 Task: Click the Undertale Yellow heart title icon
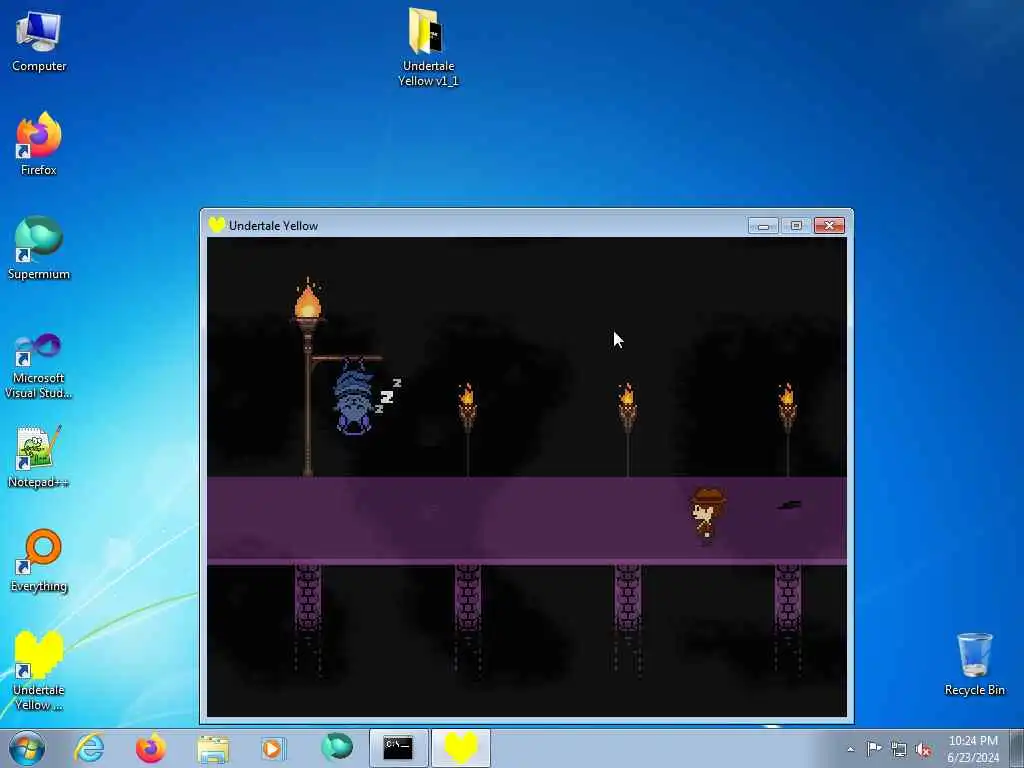[217, 225]
